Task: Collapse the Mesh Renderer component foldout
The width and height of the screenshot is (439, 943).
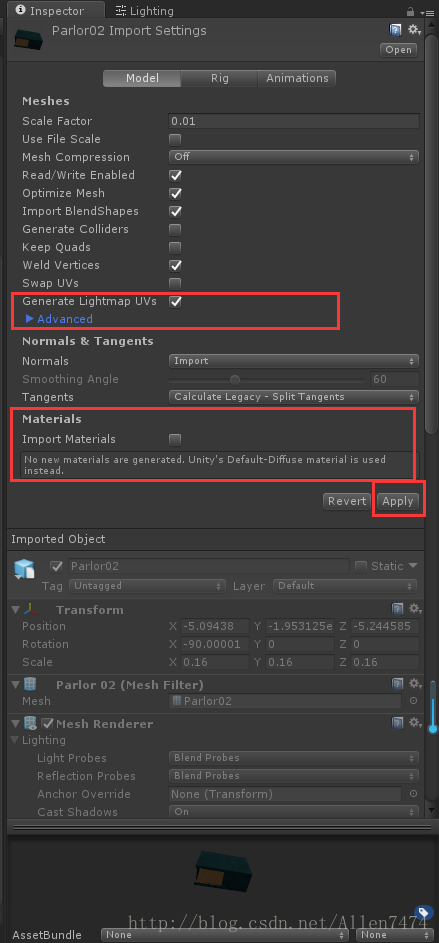Action: [x=15, y=724]
